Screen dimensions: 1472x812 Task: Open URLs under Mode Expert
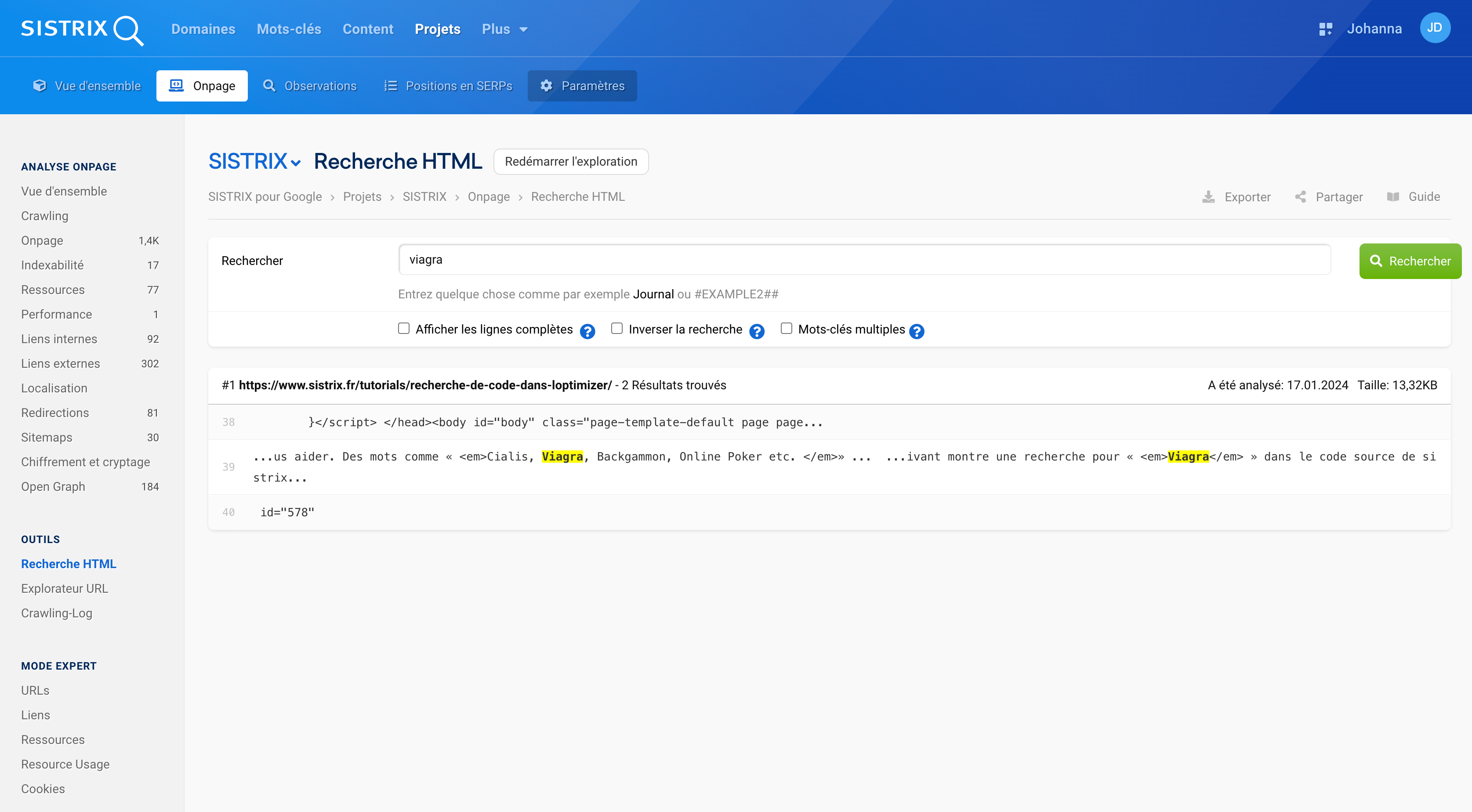[35, 690]
